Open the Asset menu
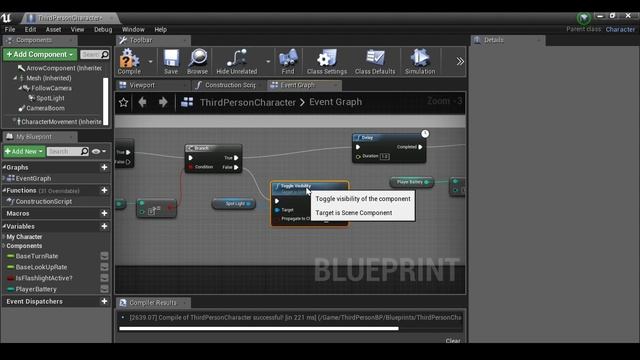 (x=53, y=29)
